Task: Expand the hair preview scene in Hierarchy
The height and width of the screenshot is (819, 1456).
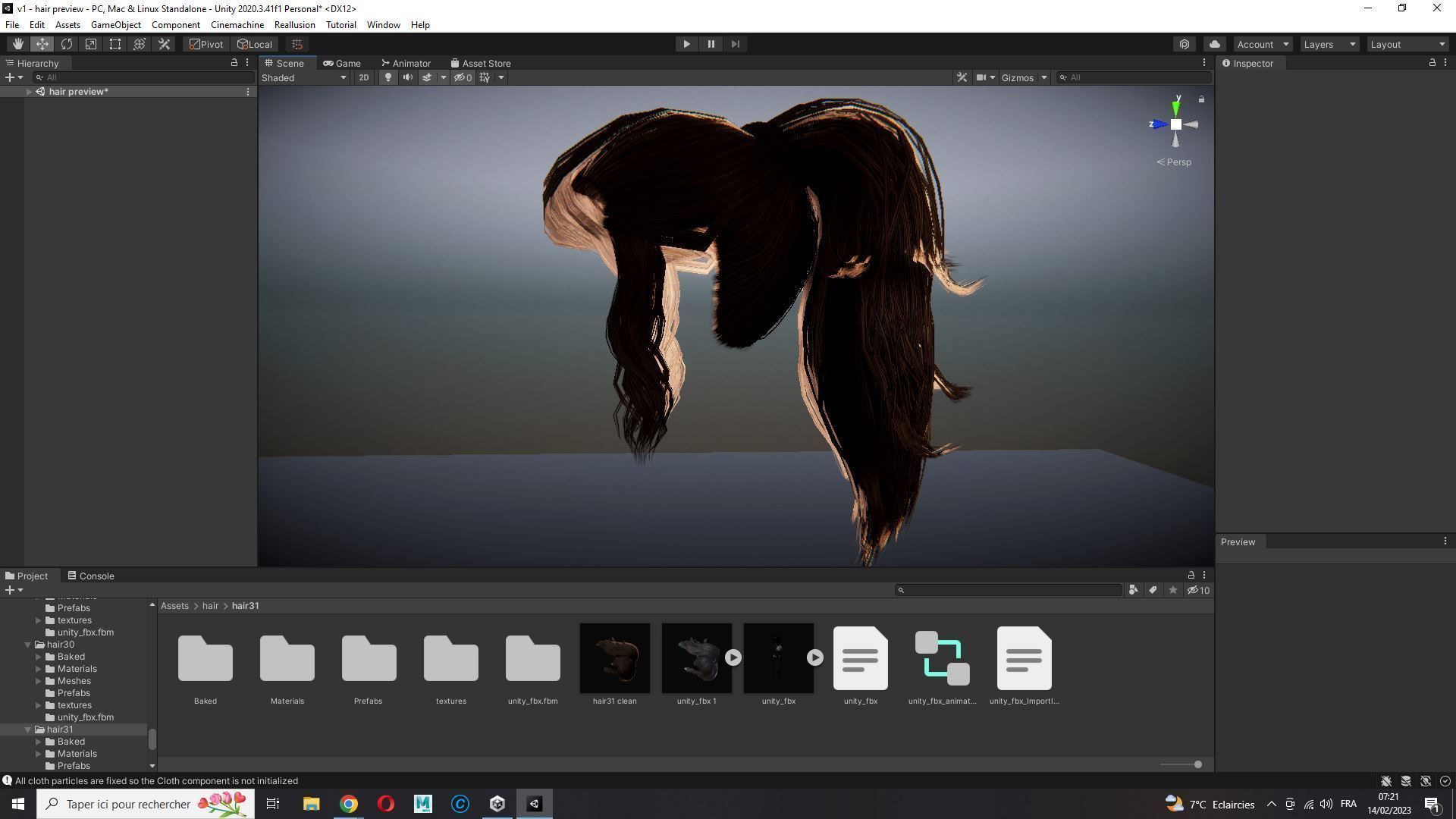Action: (29, 92)
